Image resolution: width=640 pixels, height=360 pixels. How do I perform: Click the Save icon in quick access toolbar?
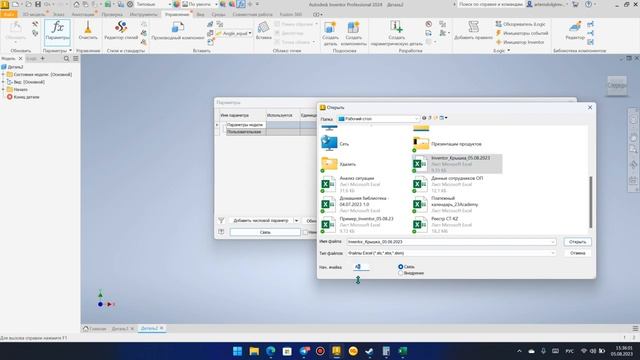(x=38, y=4)
